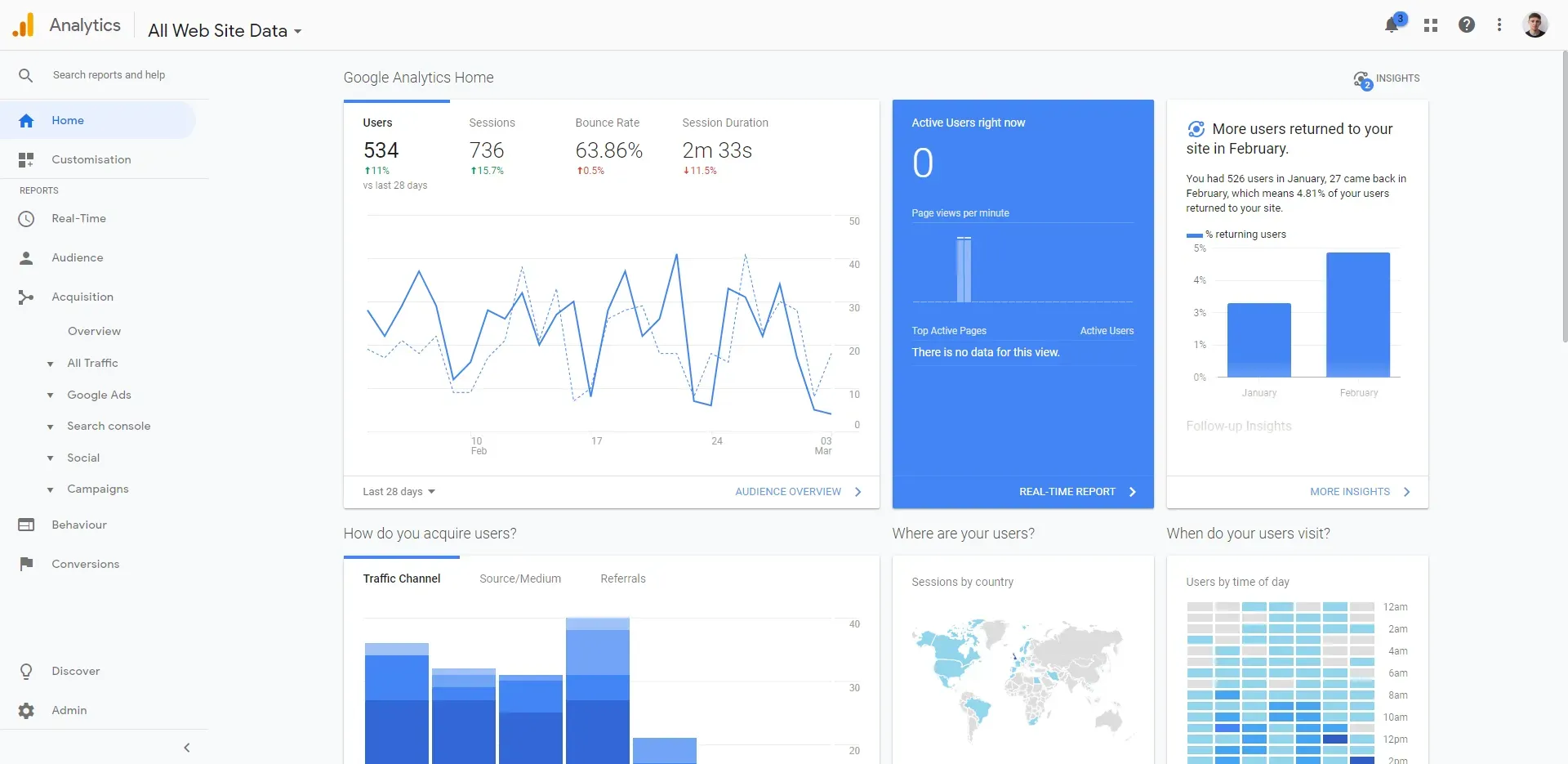Click the page vertical scrollbar
Screen dimensions: 1568x764
[x=1564, y=196]
